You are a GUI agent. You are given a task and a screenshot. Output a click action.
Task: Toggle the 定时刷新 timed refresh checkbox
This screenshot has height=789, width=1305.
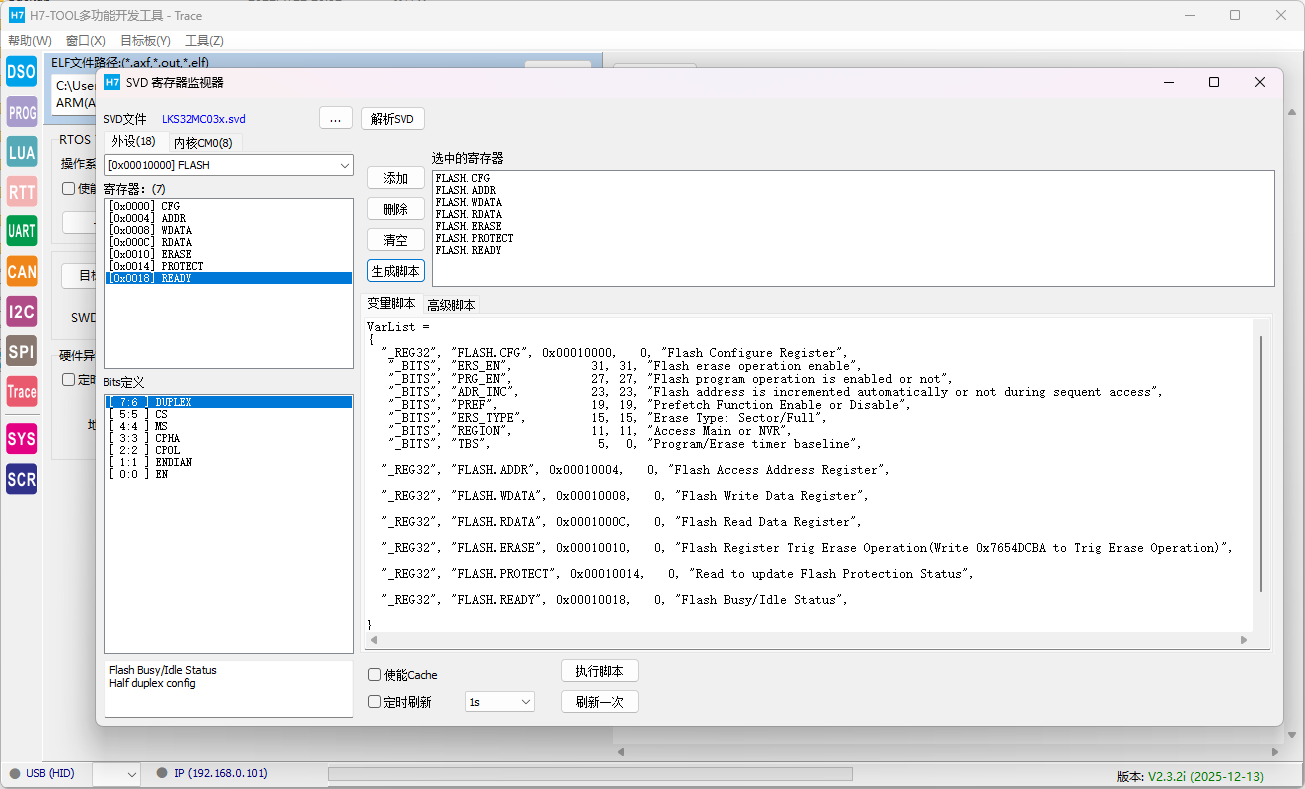(375, 702)
